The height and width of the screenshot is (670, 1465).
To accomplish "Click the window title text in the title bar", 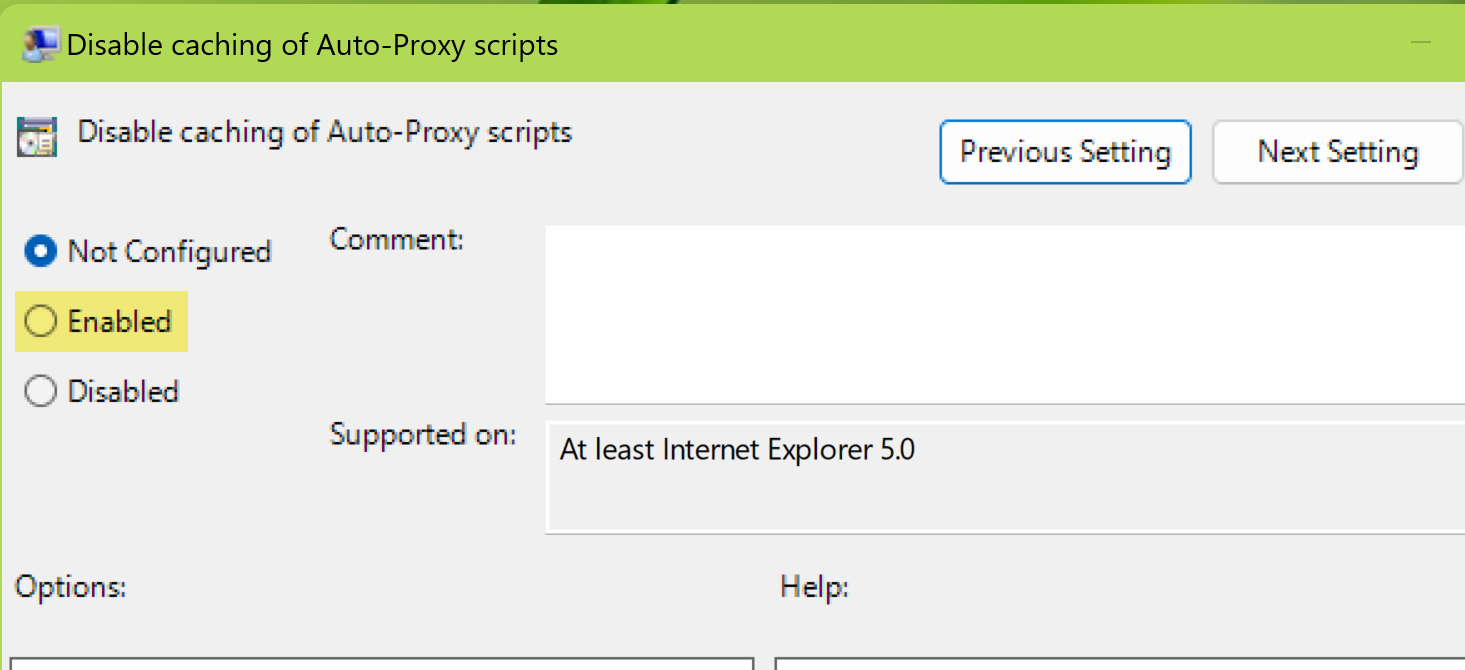I will 312,45.
